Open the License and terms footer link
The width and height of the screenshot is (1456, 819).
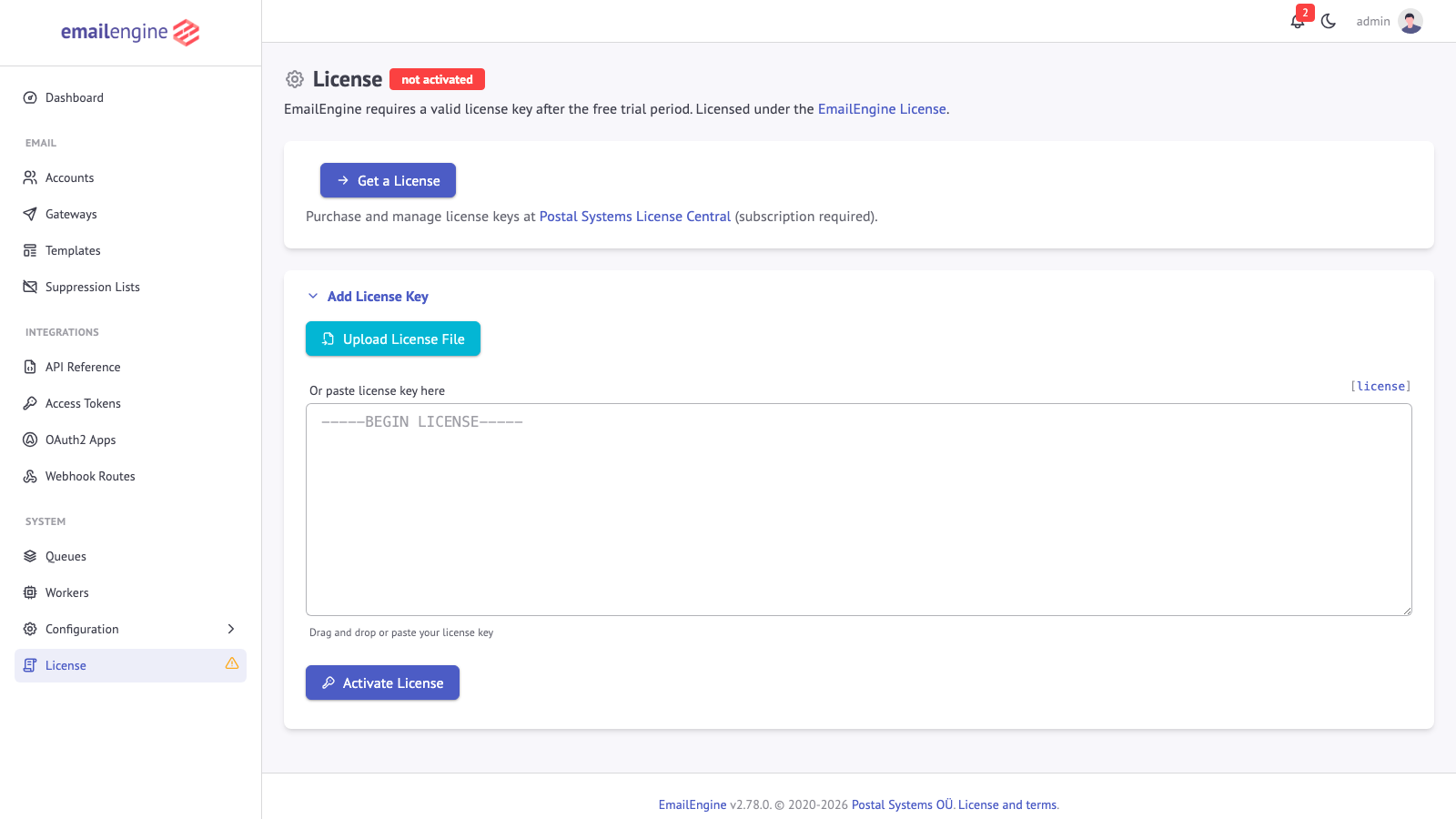click(x=1007, y=804)
